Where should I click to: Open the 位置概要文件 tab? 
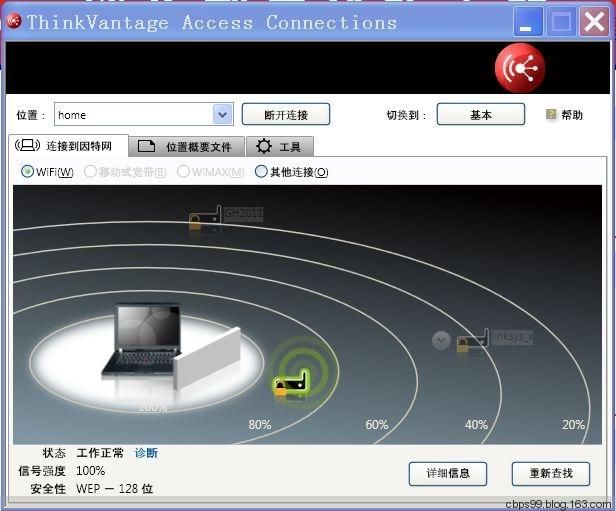pyautogui.click(x=187, y=147)
